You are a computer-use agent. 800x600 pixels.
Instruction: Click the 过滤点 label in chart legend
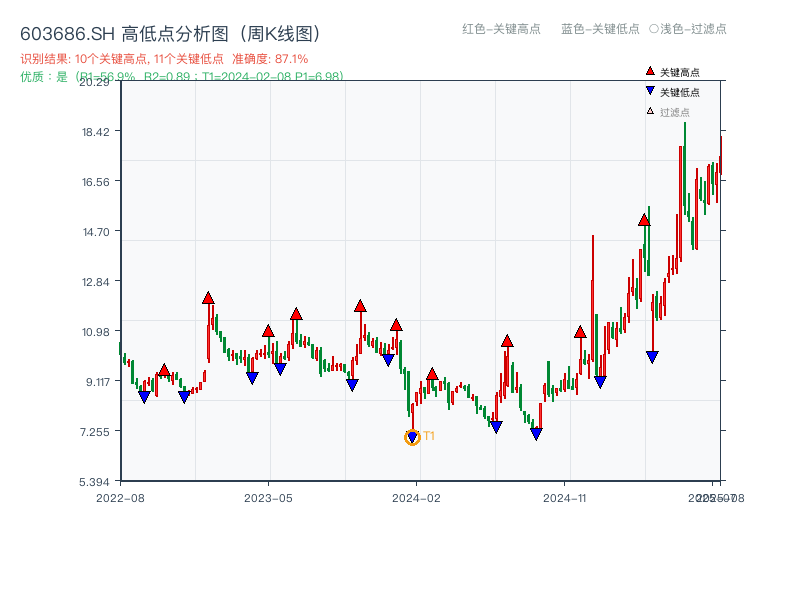(674, 112)
